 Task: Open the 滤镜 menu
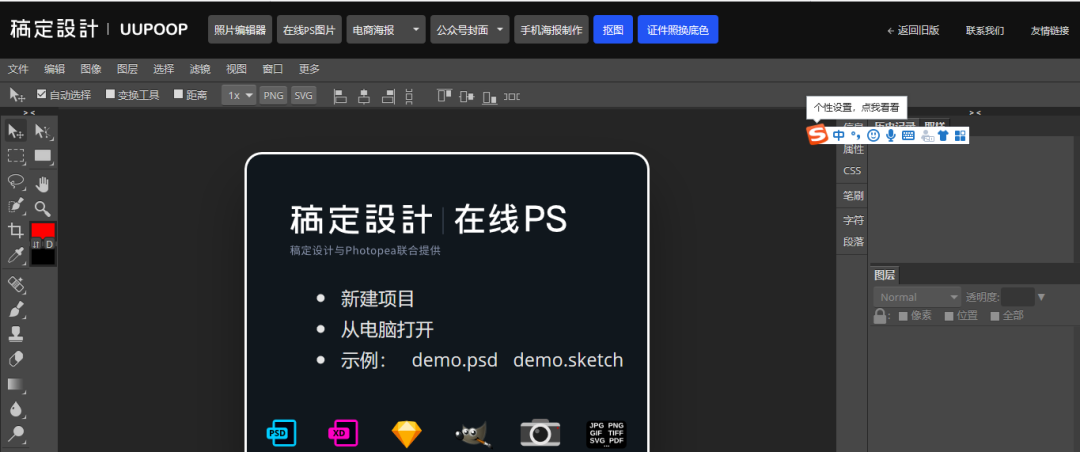(200, 69)
